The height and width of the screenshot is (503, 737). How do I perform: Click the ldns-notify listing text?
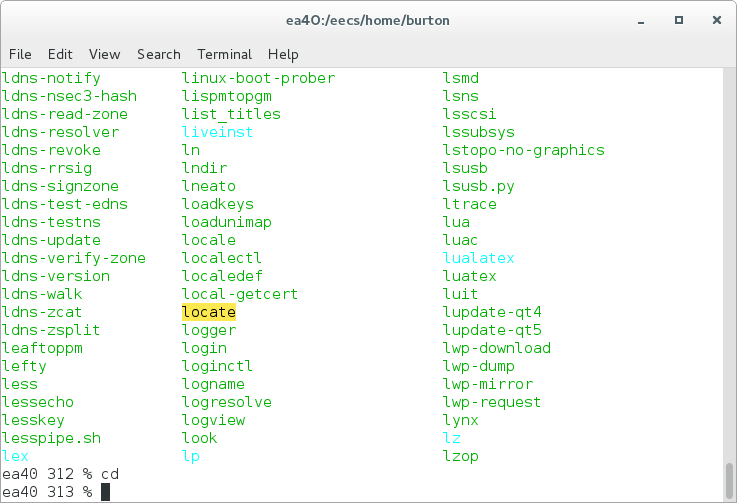[51, 78]
